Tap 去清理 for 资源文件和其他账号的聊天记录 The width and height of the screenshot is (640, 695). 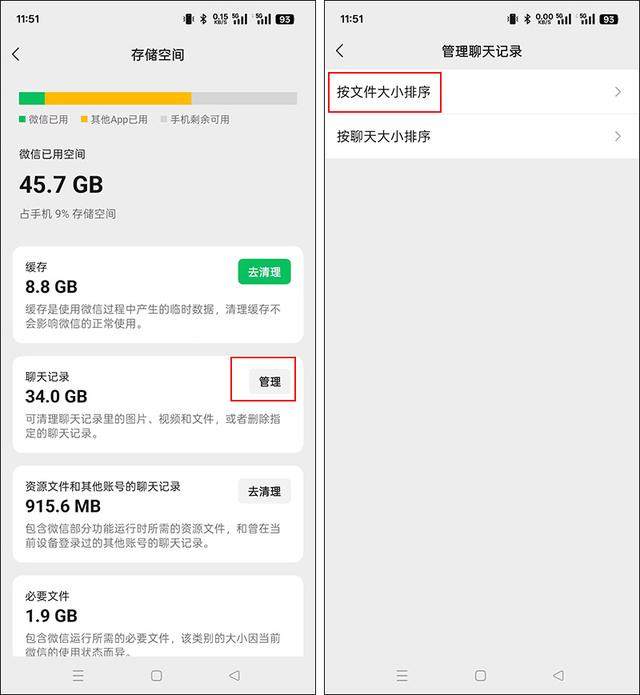click(264, 491)
